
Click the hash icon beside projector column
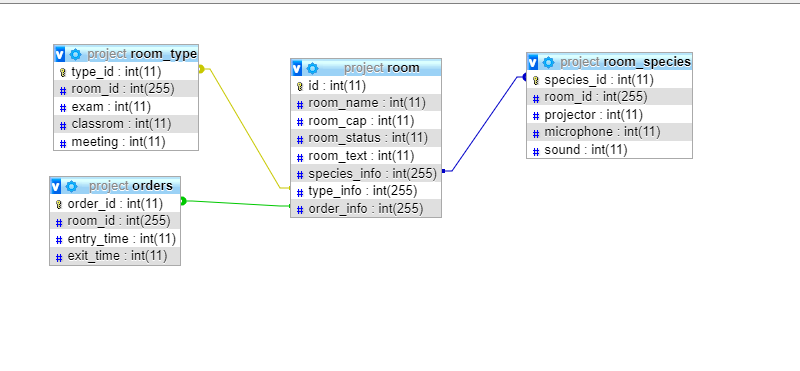coord(536,115)
